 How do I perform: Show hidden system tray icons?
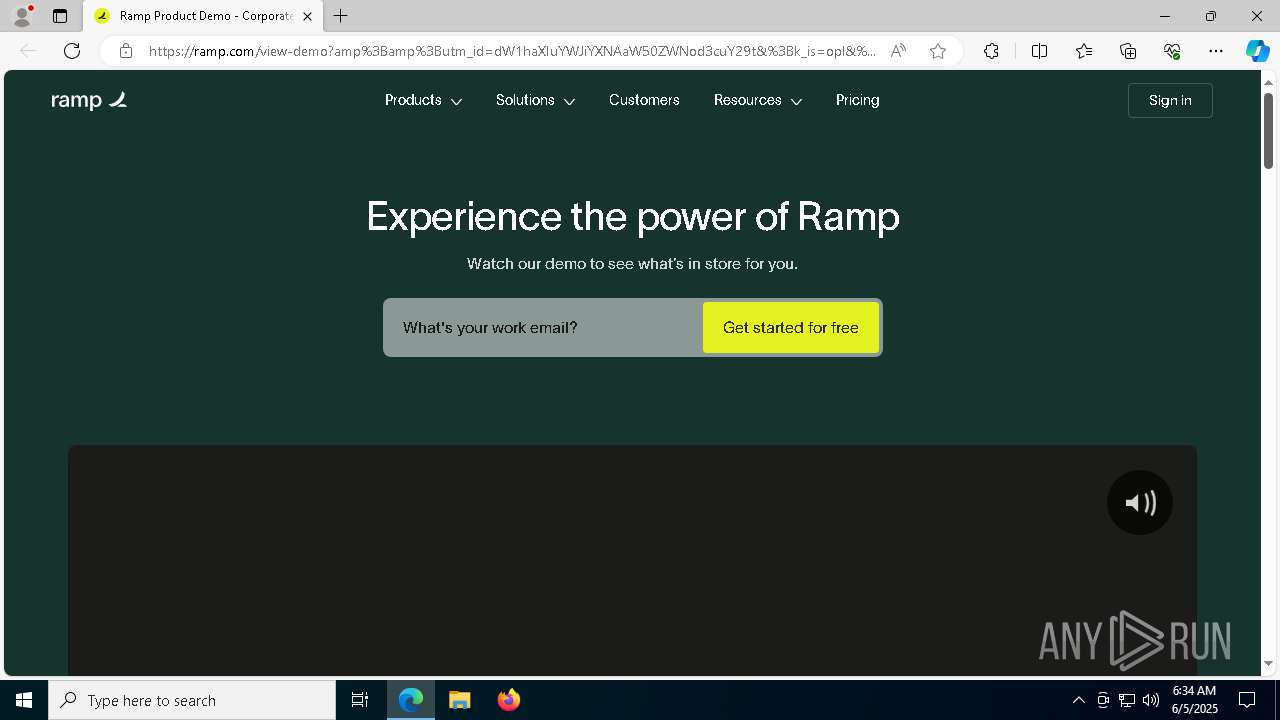coord(1078,700)
